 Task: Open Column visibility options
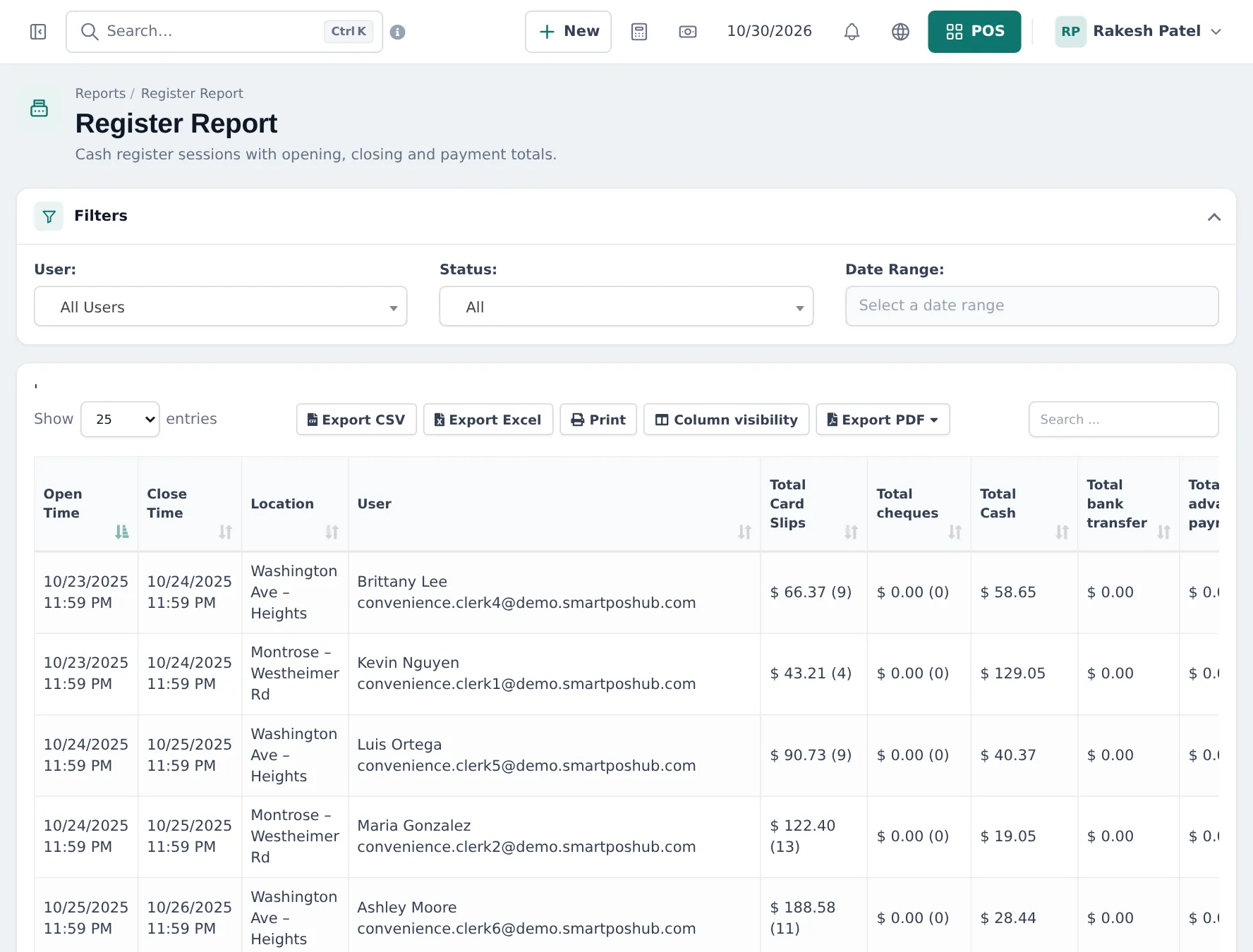click(x=727, y=420)
